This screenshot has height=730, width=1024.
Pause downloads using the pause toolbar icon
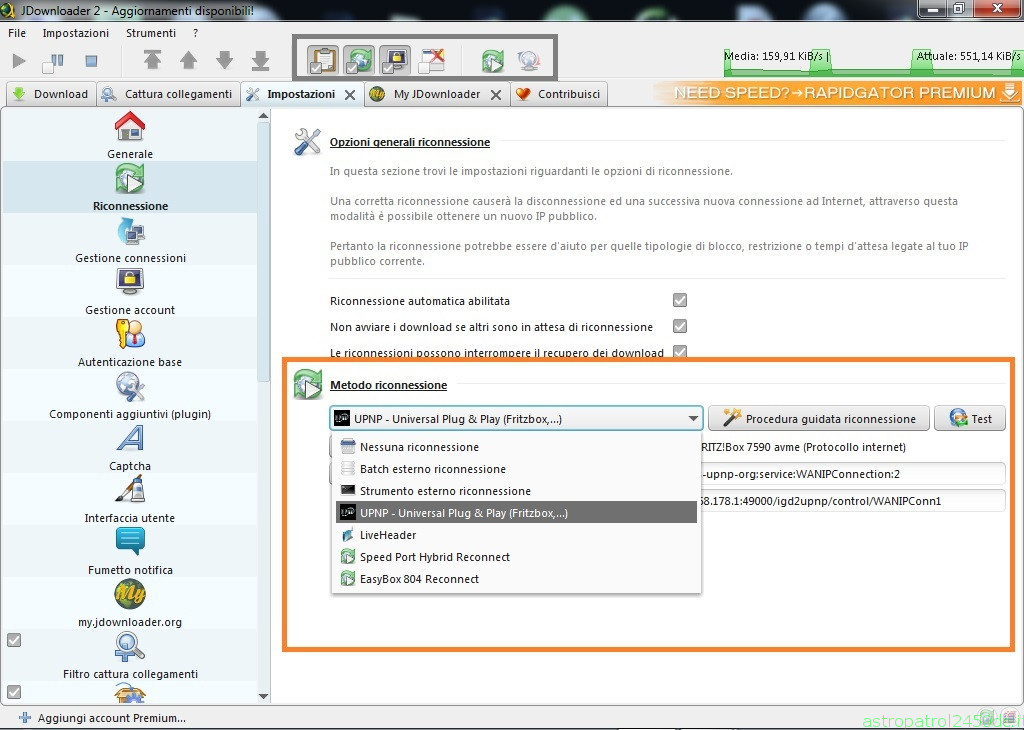click(x=54, y=61)
